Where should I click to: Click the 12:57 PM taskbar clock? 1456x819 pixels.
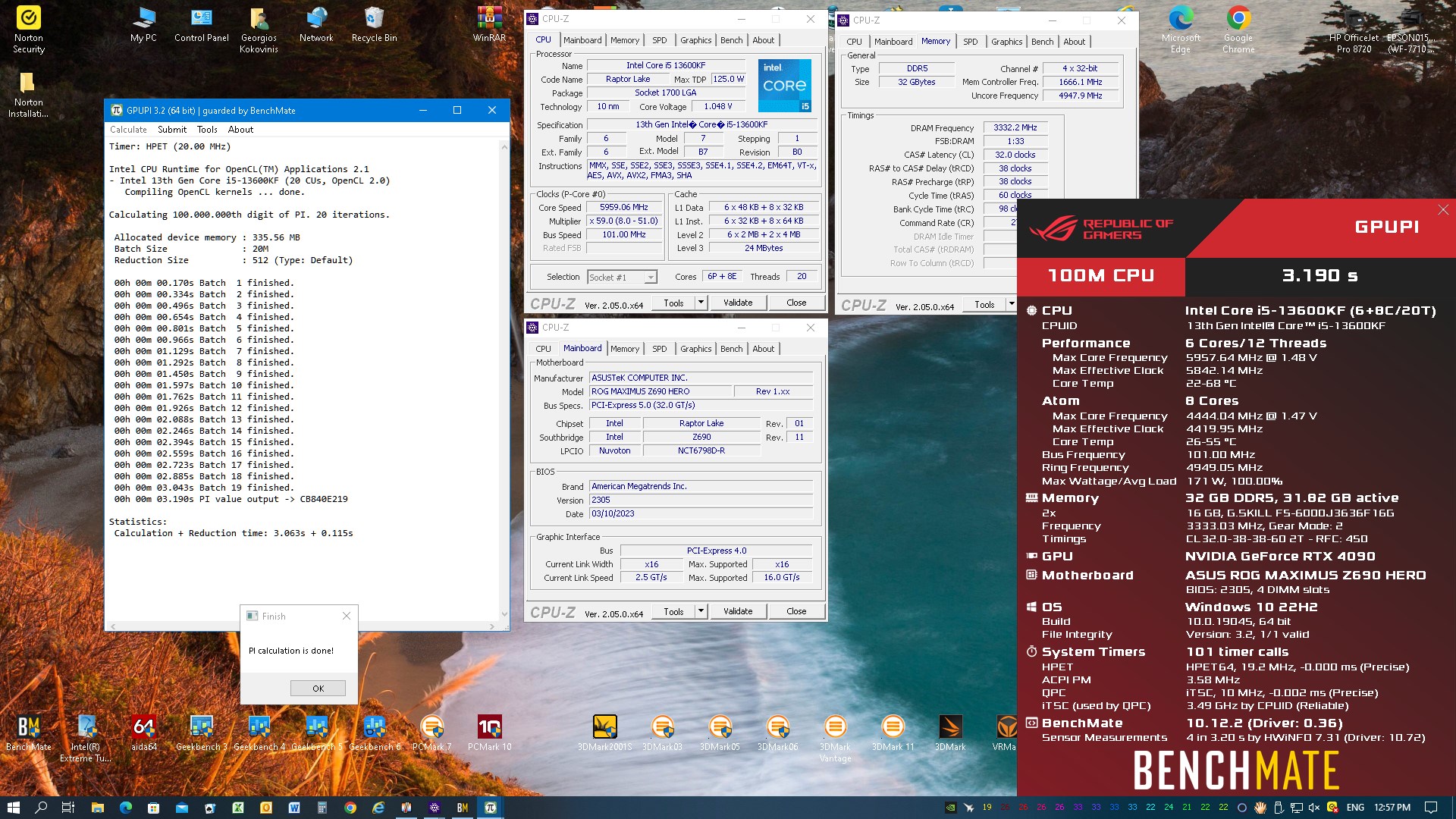pyautogui.click(x=1392, y=808)
